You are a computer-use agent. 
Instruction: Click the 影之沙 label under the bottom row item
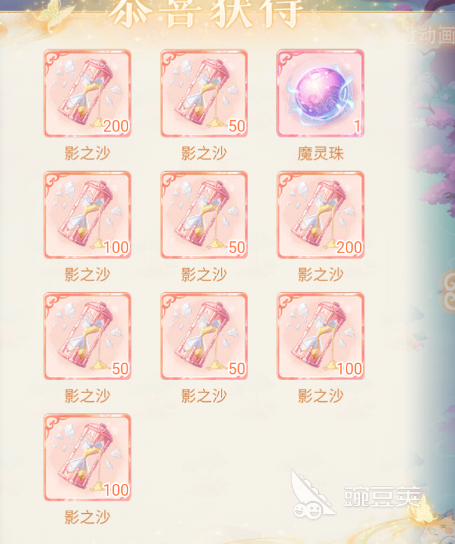pyautogui.click(x=87, y=517)
